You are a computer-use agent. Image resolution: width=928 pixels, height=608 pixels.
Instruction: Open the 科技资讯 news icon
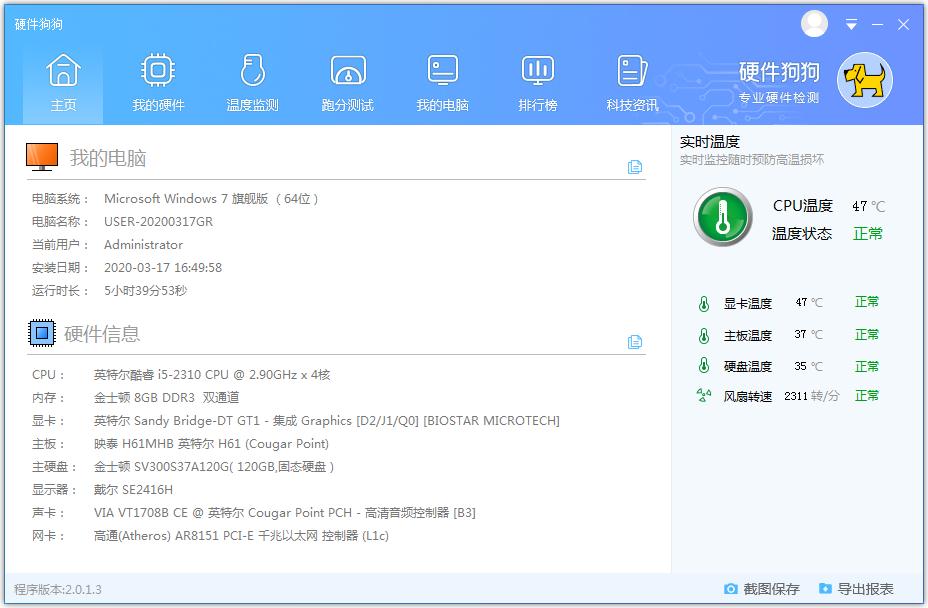[x=632, y=71]
